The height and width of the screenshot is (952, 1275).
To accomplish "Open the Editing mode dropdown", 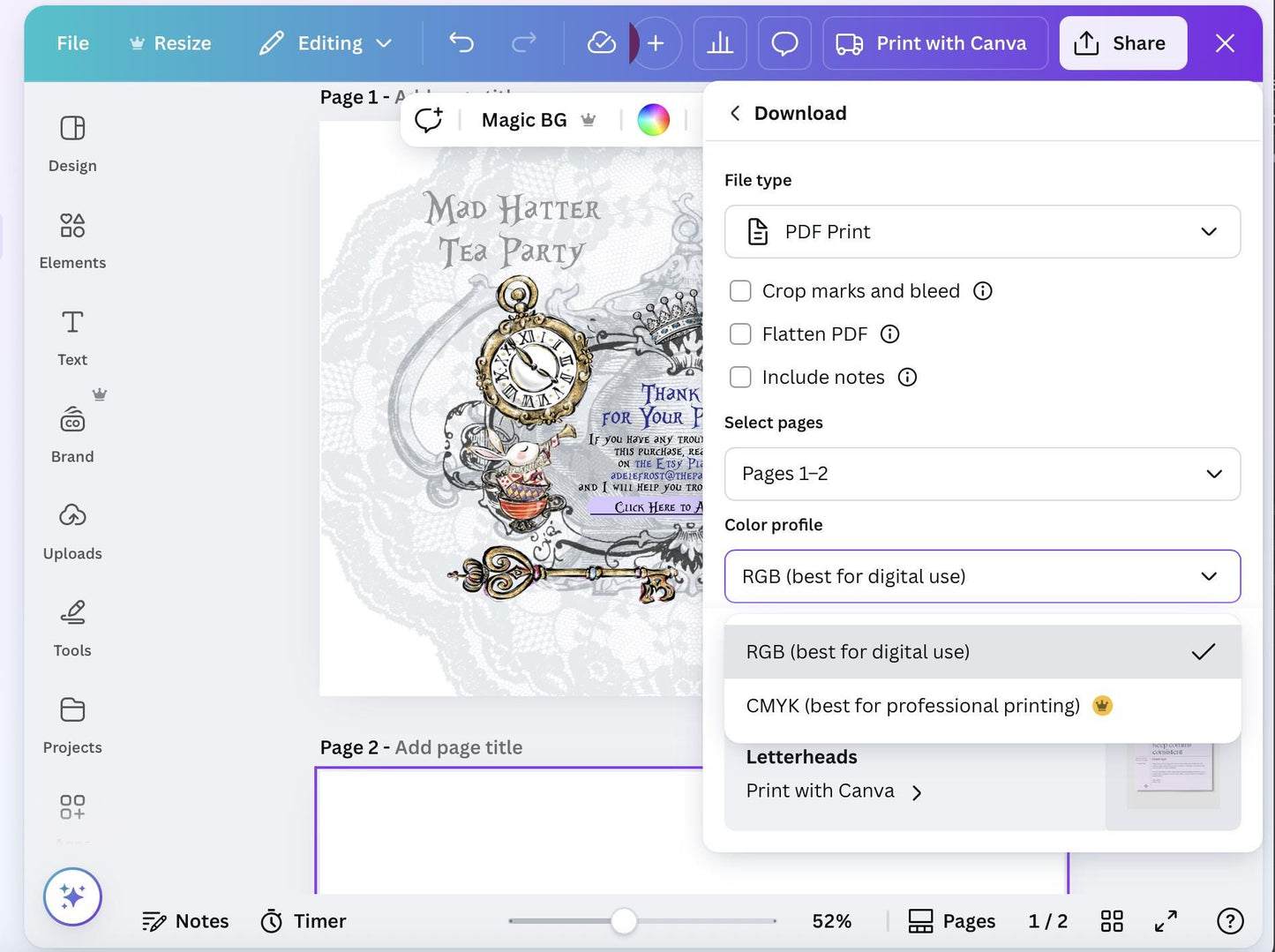I will tap(325, 42).
